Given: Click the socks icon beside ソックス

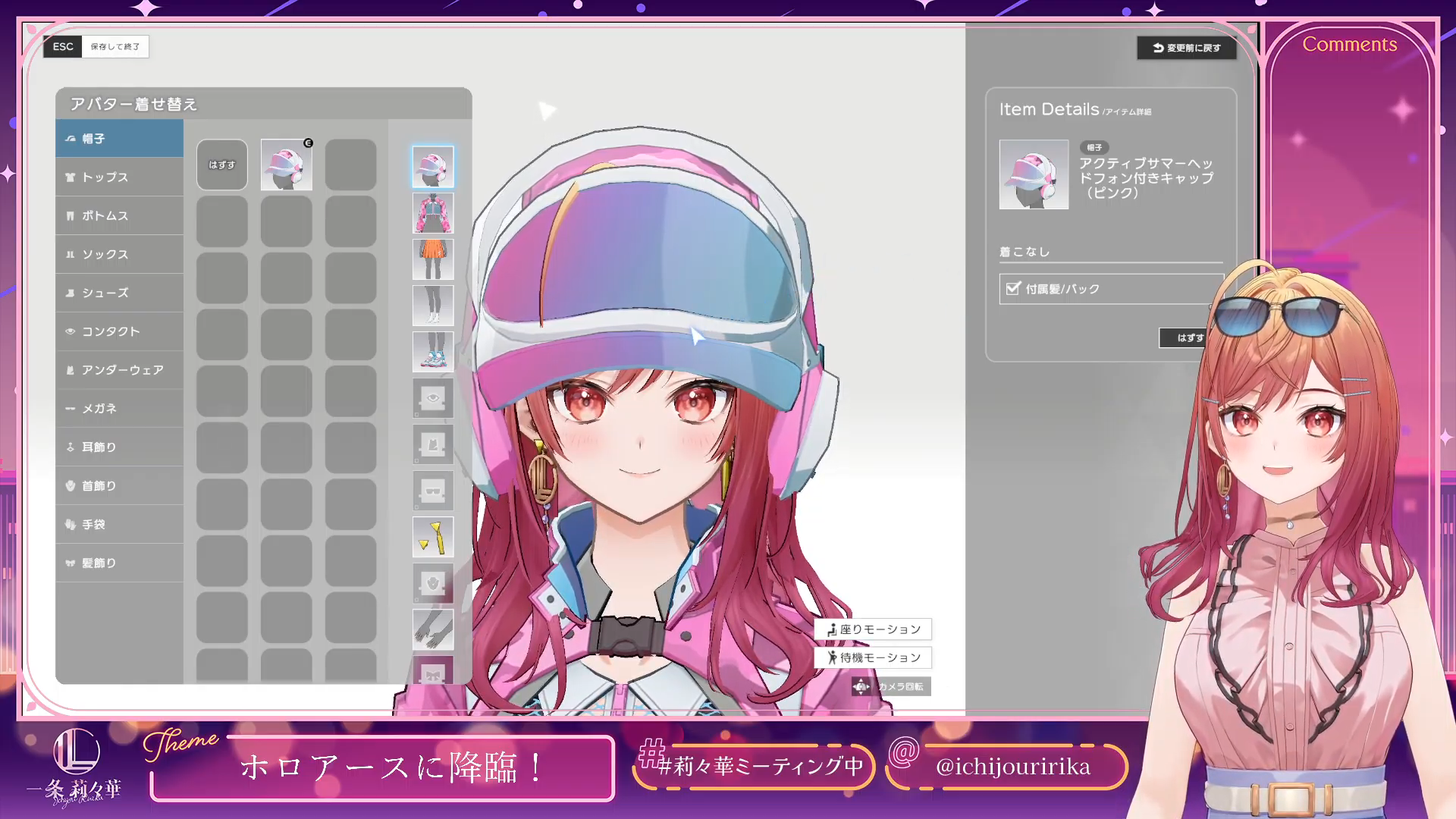Looking at the screenshot, I should tap(71, 255).
